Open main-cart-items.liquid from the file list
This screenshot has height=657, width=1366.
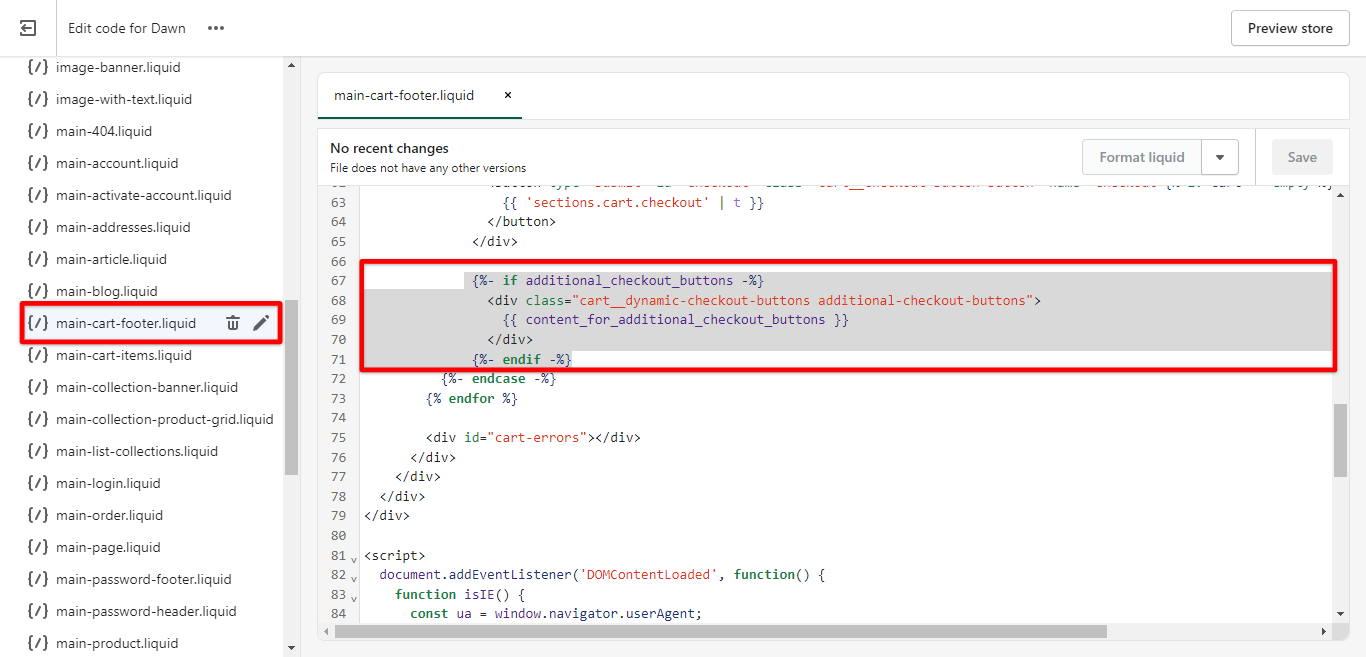tap(124, 355)
